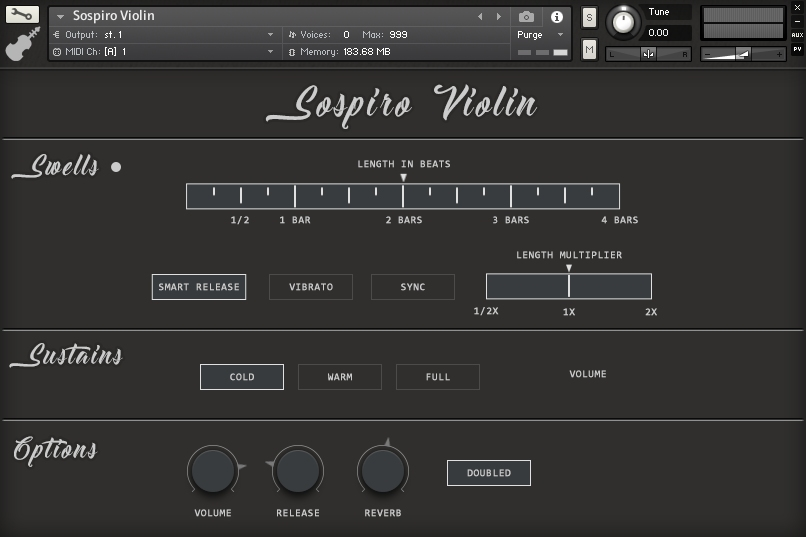
Task: Click the Max voices value 999
Action: tap(398, 34)
